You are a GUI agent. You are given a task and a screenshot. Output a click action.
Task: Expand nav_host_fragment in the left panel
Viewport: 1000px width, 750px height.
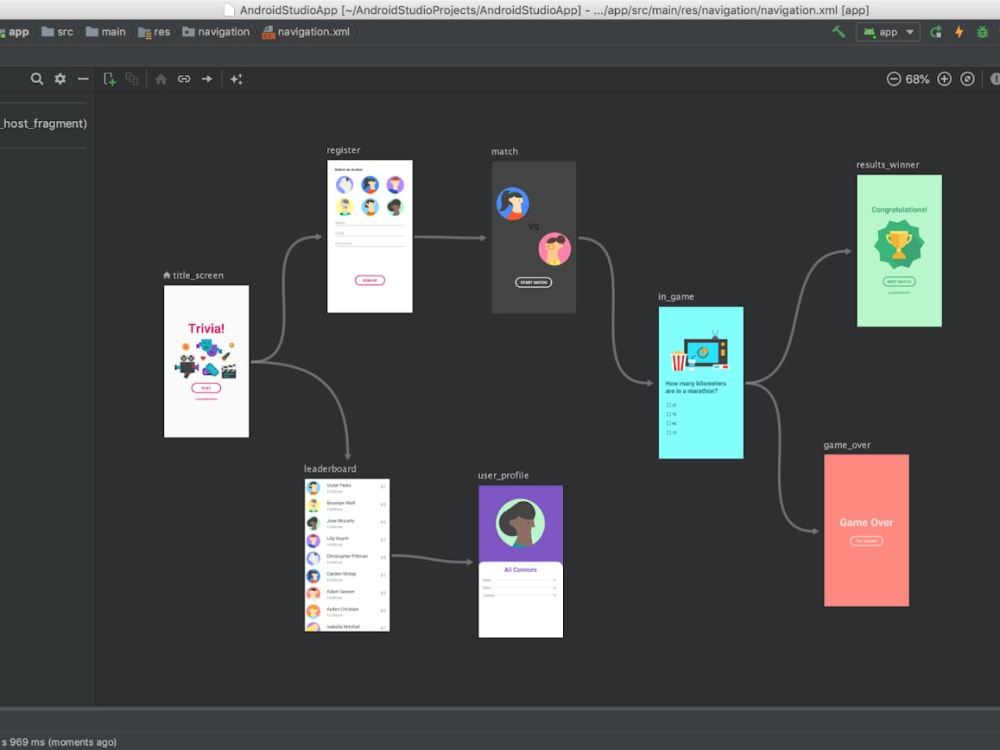44,123
